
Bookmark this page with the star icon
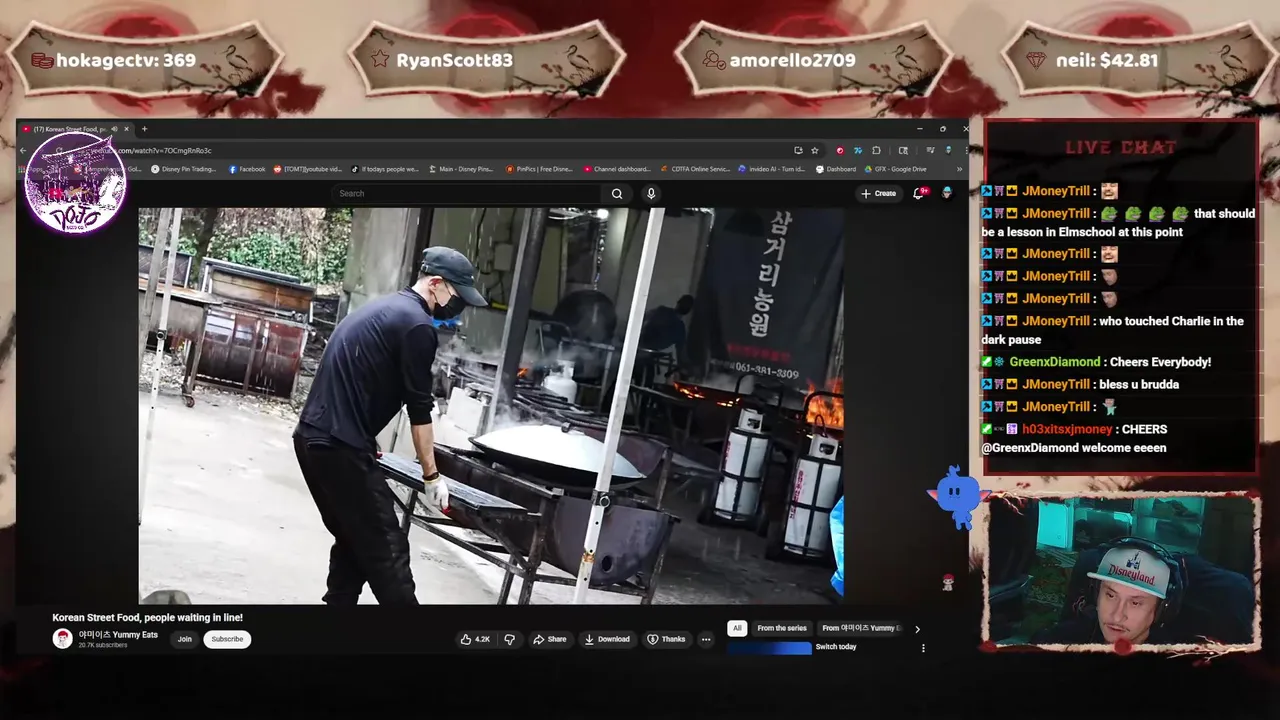coord(815,150)
